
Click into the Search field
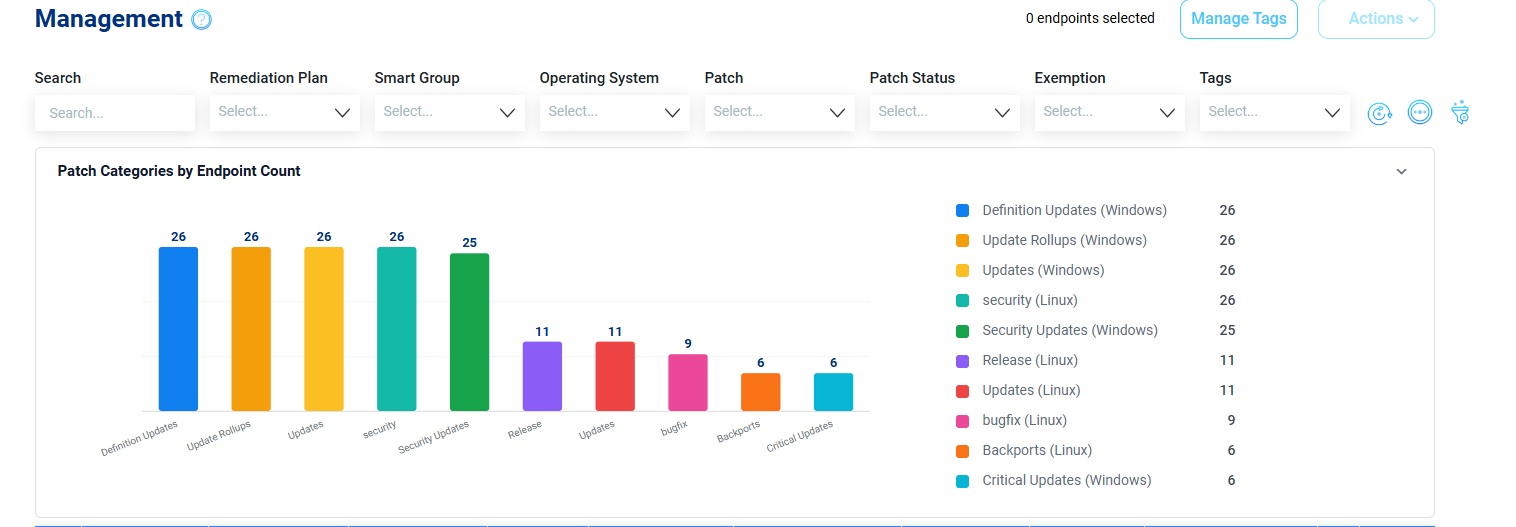pos(115,113)
